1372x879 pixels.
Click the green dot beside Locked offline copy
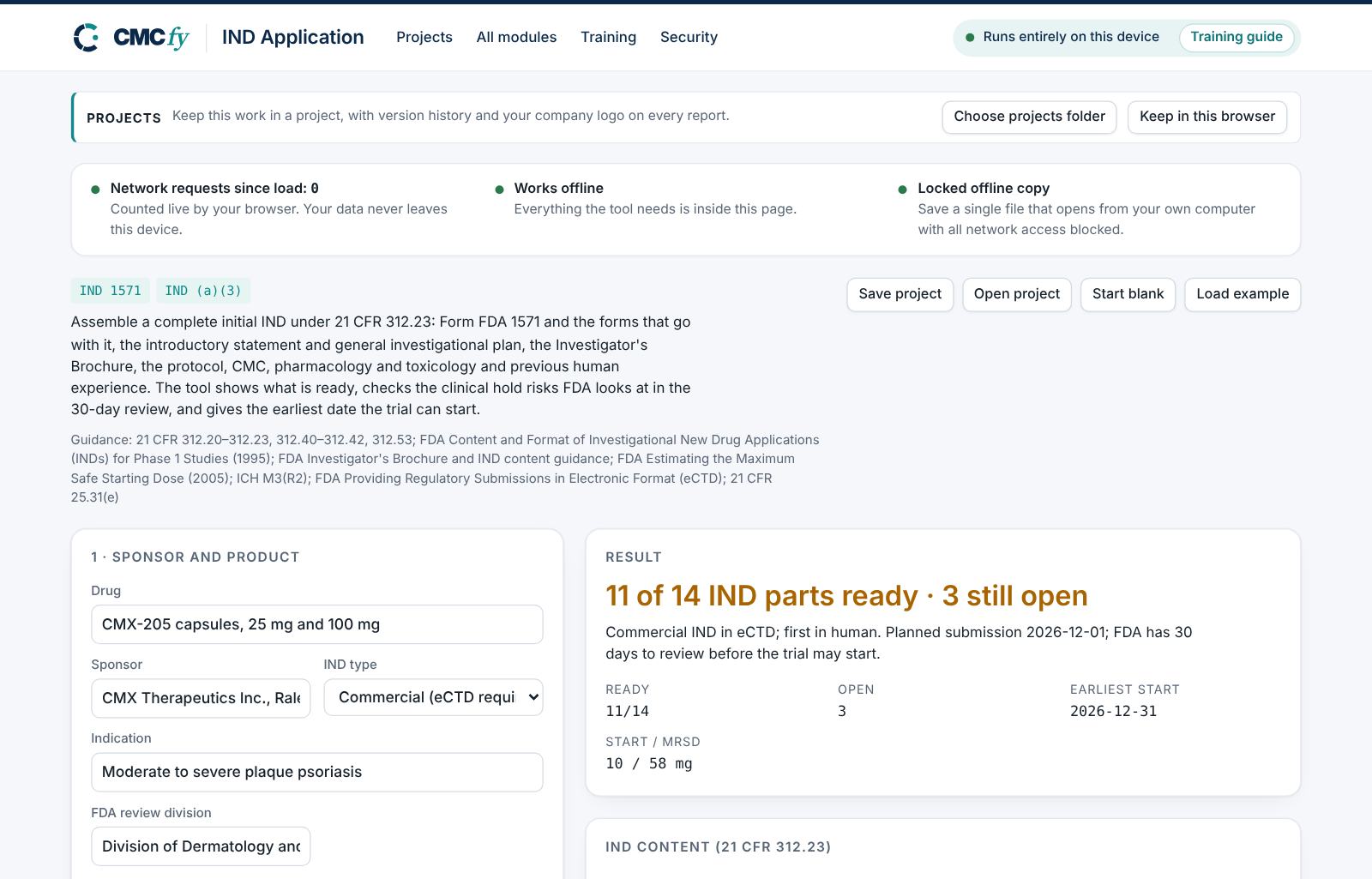coord(902,190)
